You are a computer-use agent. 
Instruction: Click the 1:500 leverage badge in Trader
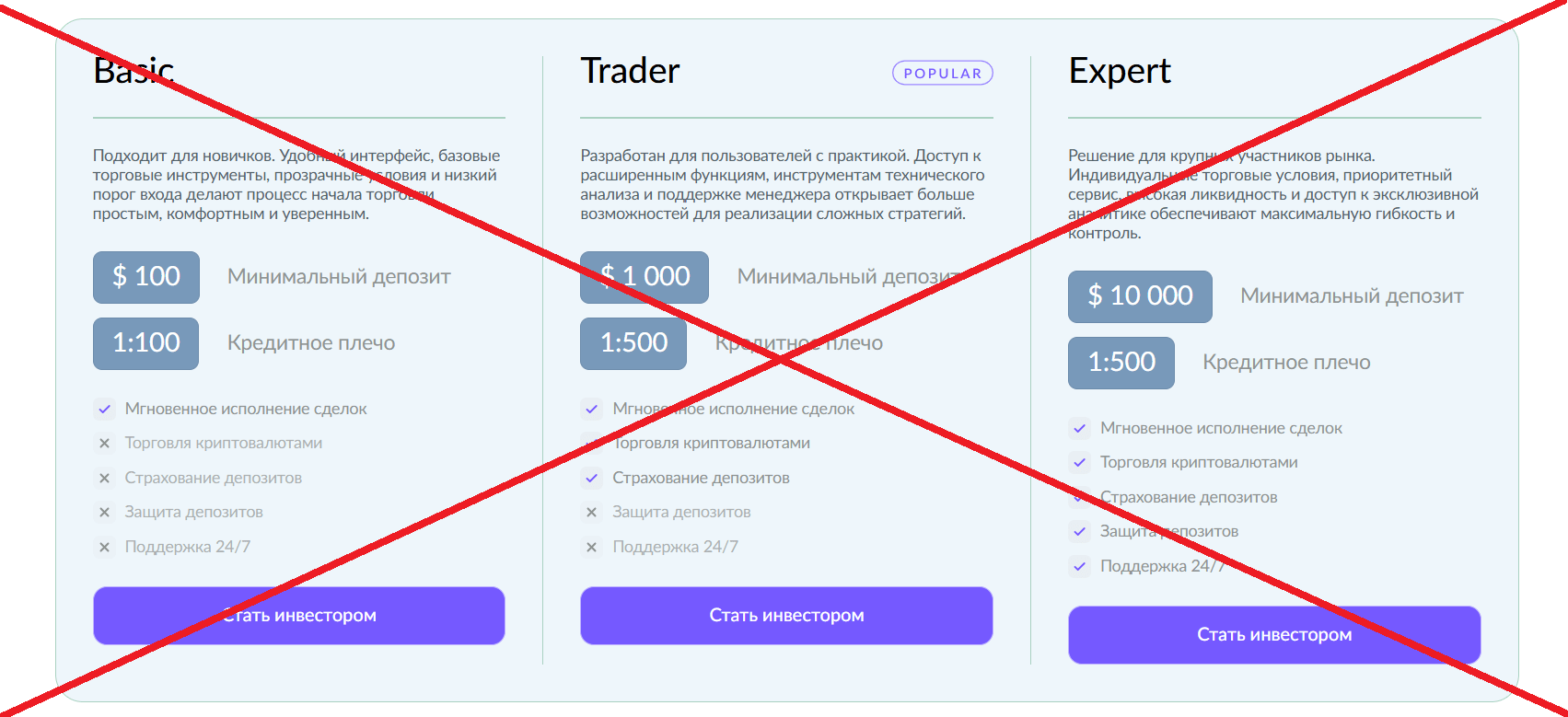point(633,343)
